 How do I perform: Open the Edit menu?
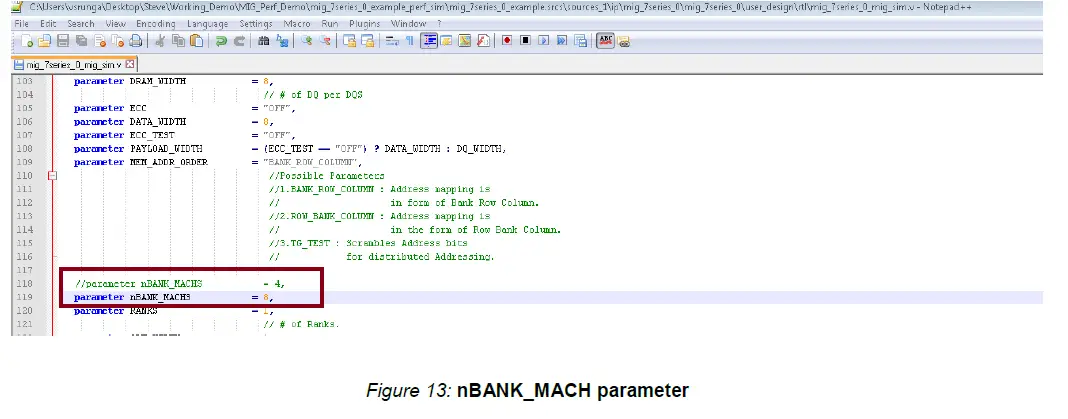coord(48,23)
